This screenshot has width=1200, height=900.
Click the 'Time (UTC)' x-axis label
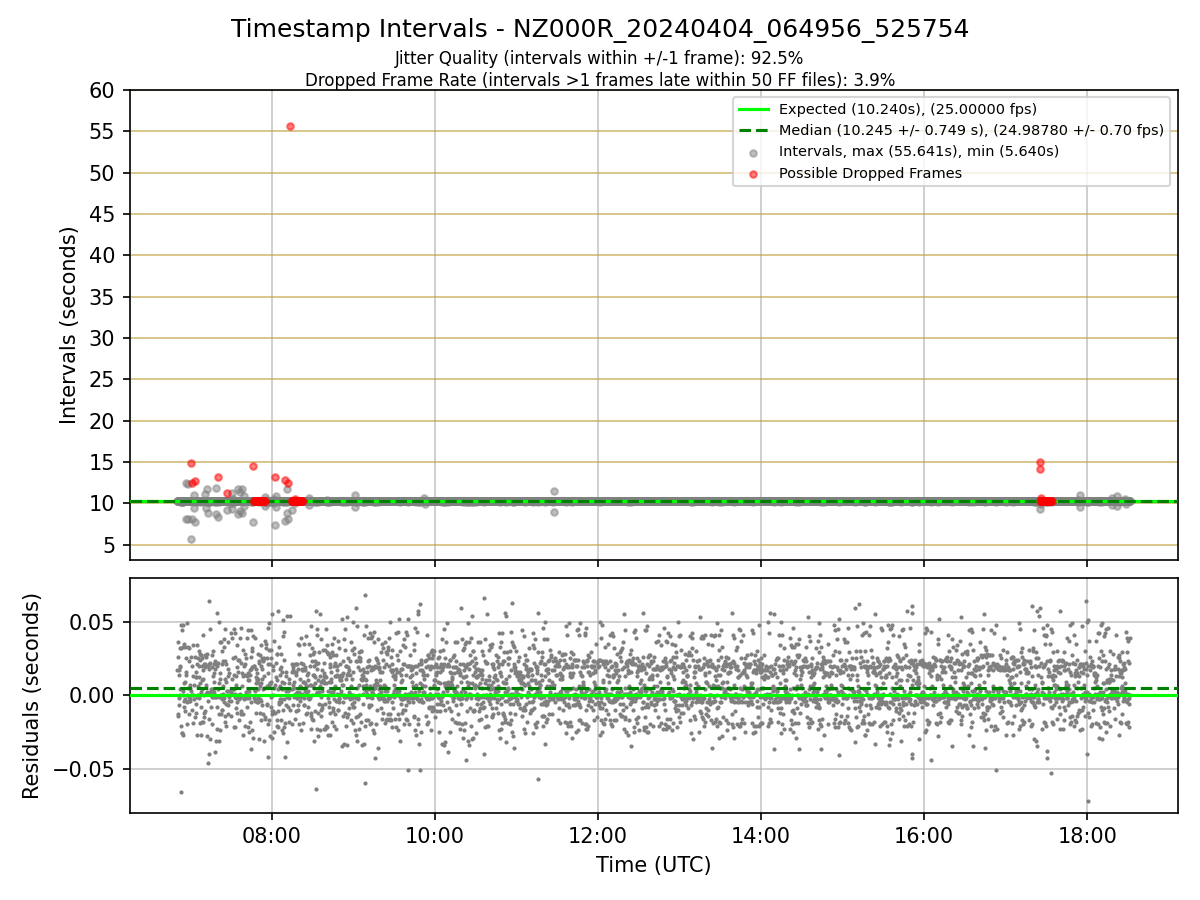click(x=653, y=865)
